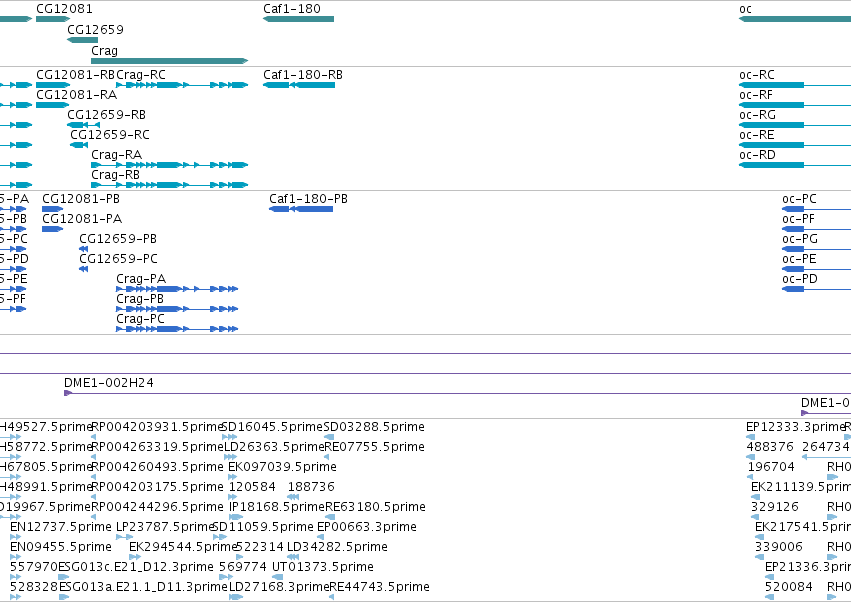Click the CG12081-PA protein feature
The height and width of the screenshot is (602, 851).
(x=53, y=229)
